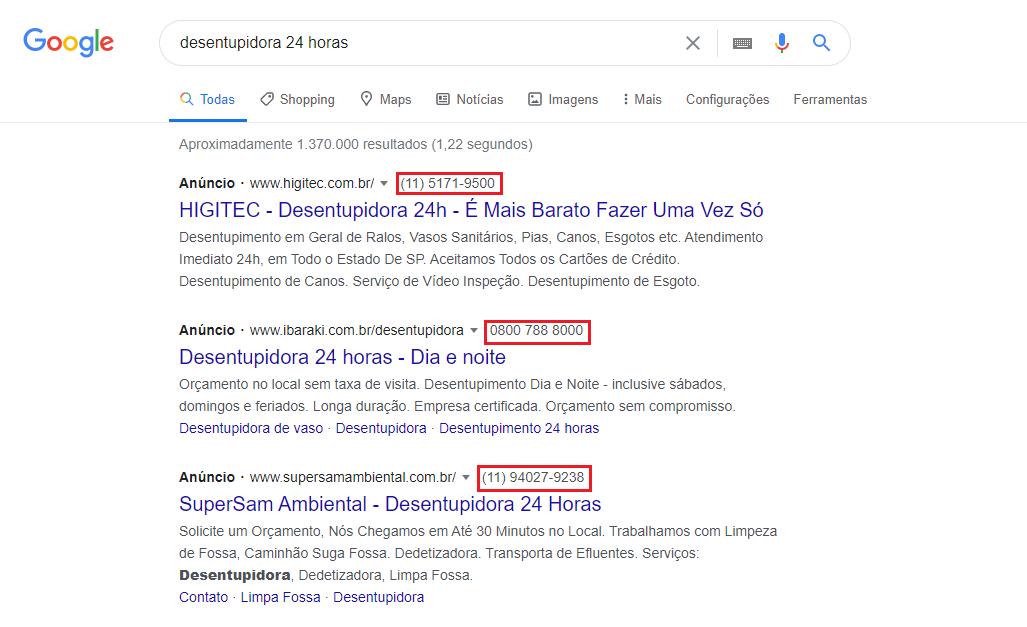Click the Desentupimento 24 horas sitelink
The image size is (1027, 627).
pyautogui.click(x=519, y=428)
